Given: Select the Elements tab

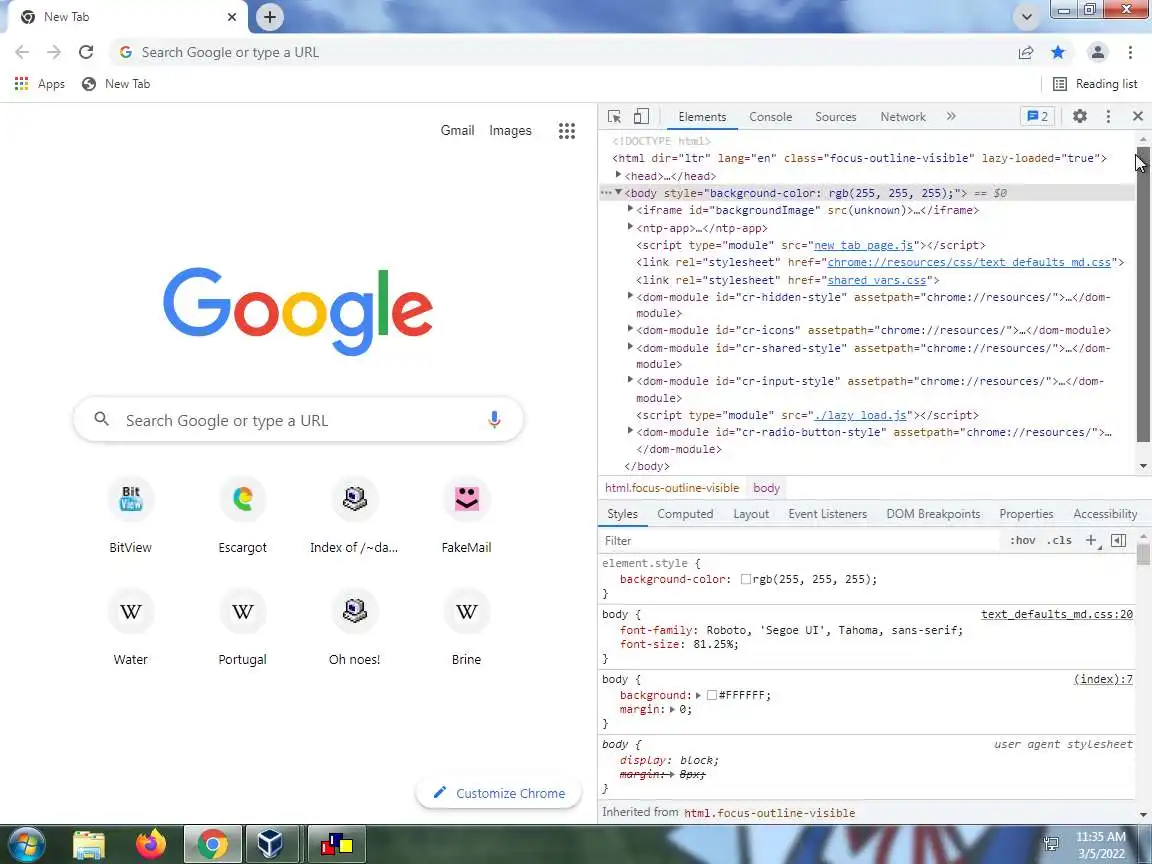Looking at the screenshot, I should coord(702,117).
